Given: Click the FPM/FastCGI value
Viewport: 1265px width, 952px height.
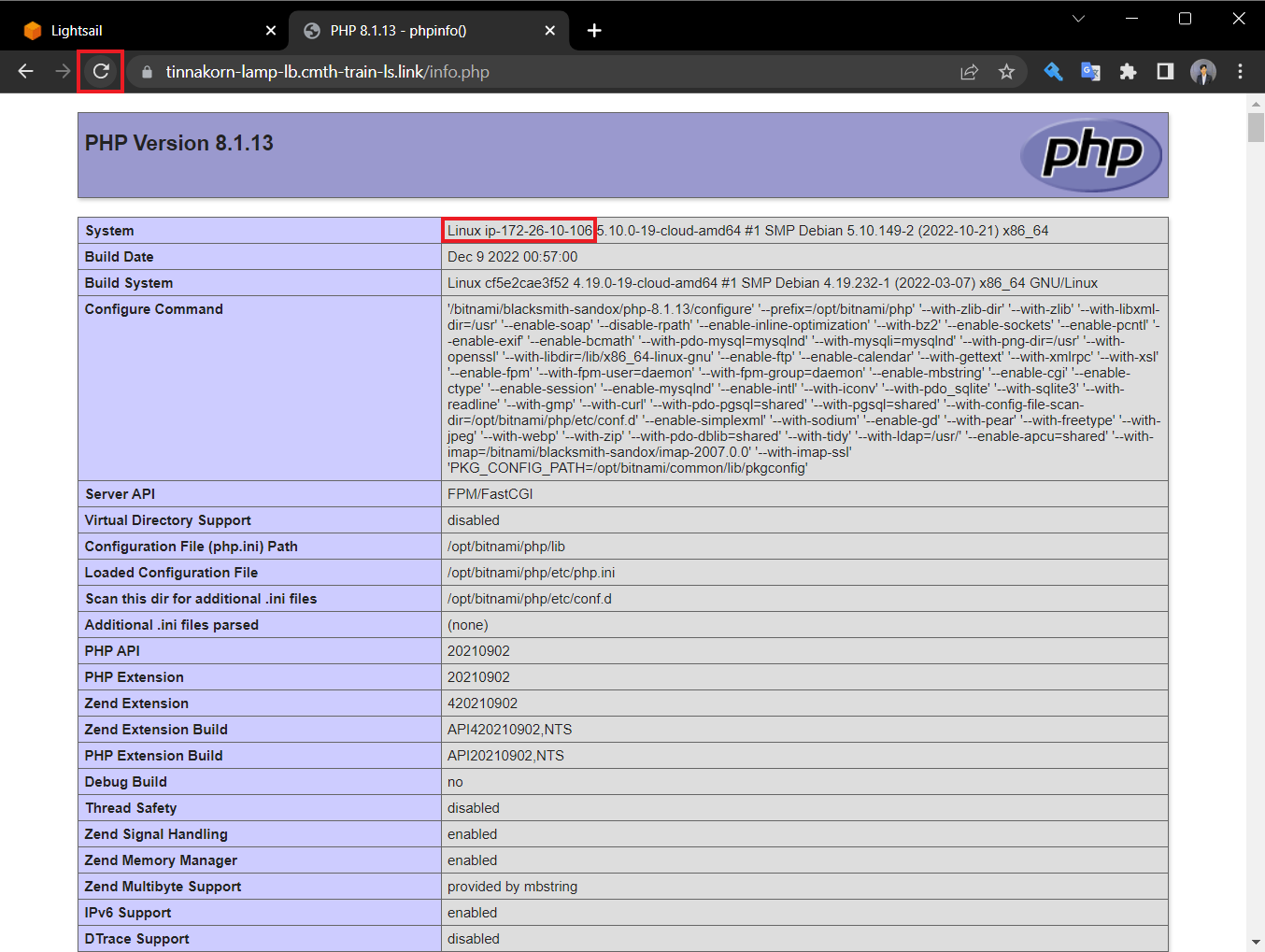Looking at the screenshot, I should (x=490, y=494).
